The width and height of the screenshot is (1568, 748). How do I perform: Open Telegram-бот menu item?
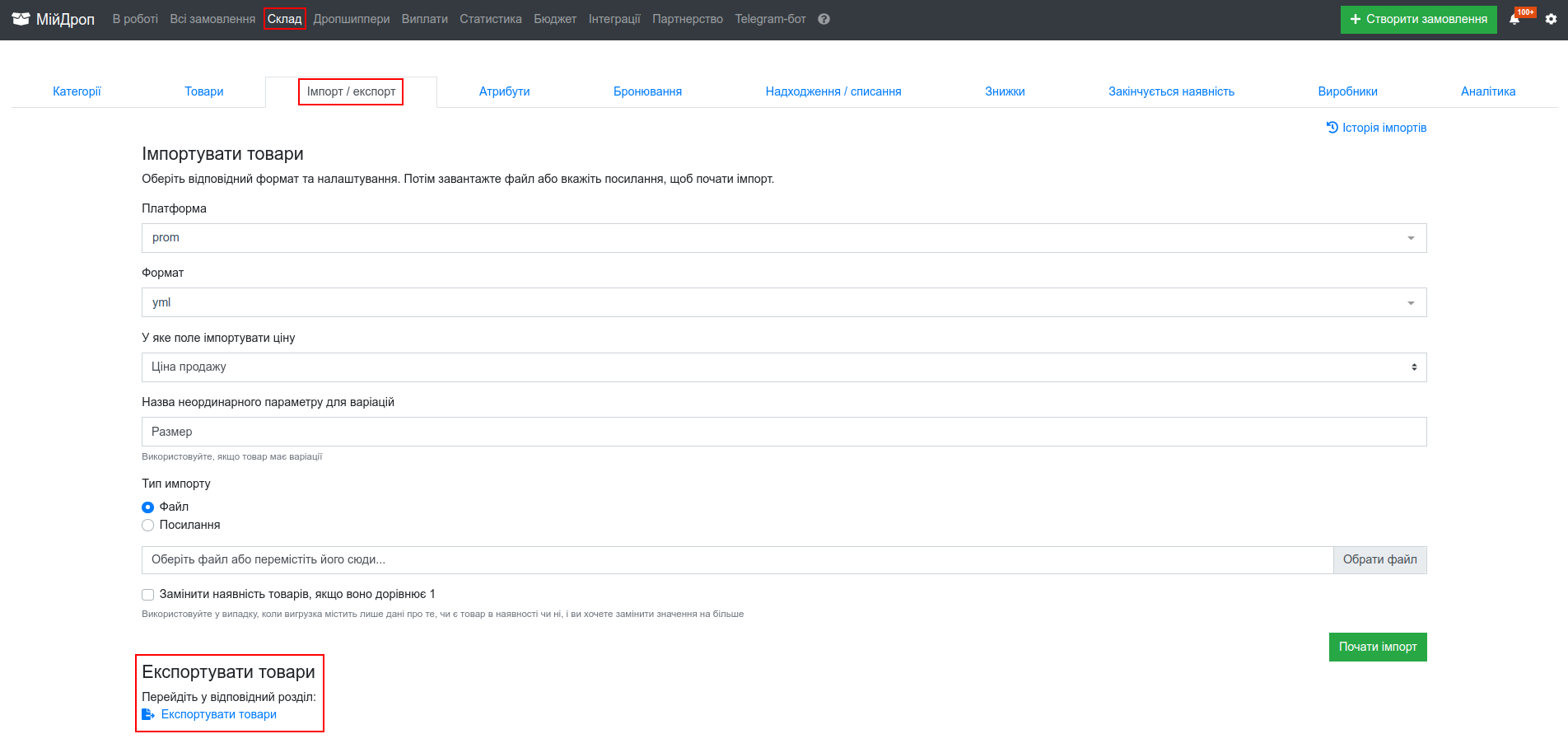[770, 19]
